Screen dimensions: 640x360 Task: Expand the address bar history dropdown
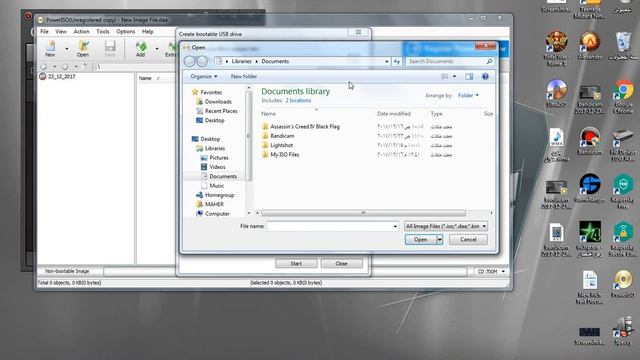coord(387,61)
